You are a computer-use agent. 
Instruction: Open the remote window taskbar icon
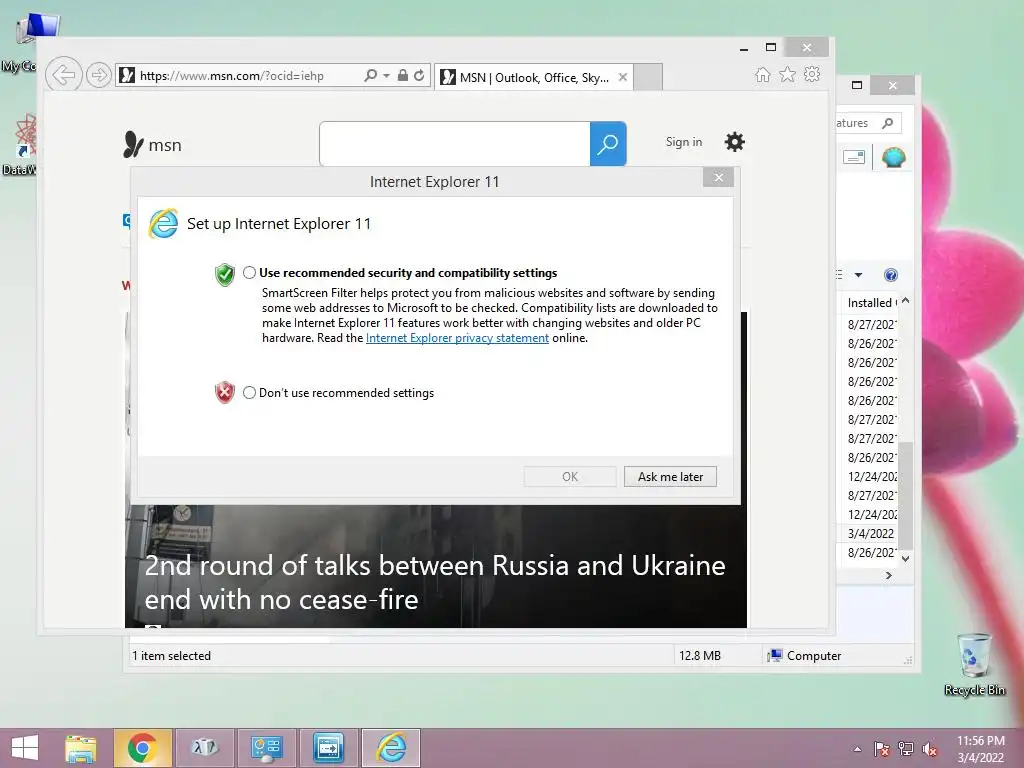coord(328,748)
